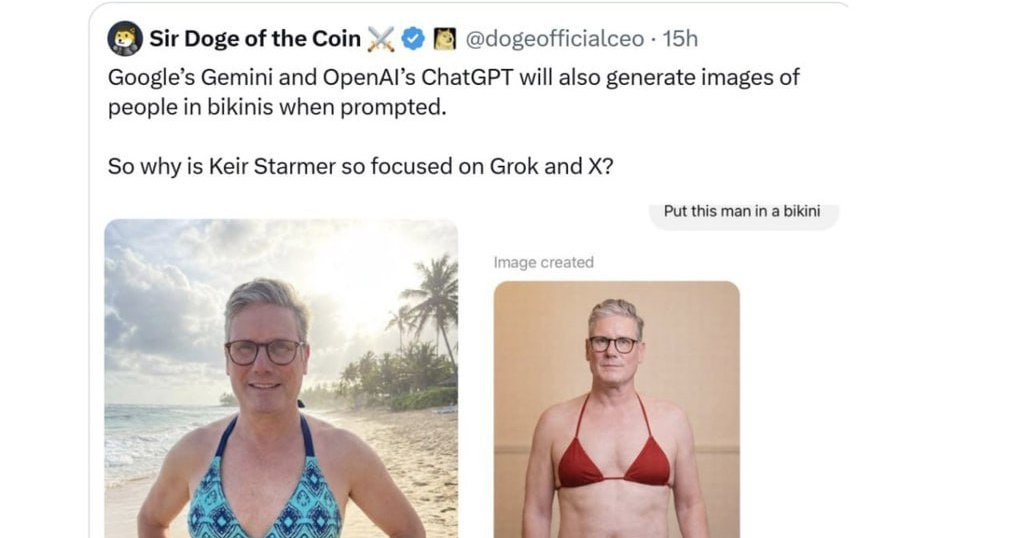The height and width of the screenshot is (538, 1024).
Task: Open Sir Doge of the Coin profile
Action: pyautogui.click(x=255, y=39)
